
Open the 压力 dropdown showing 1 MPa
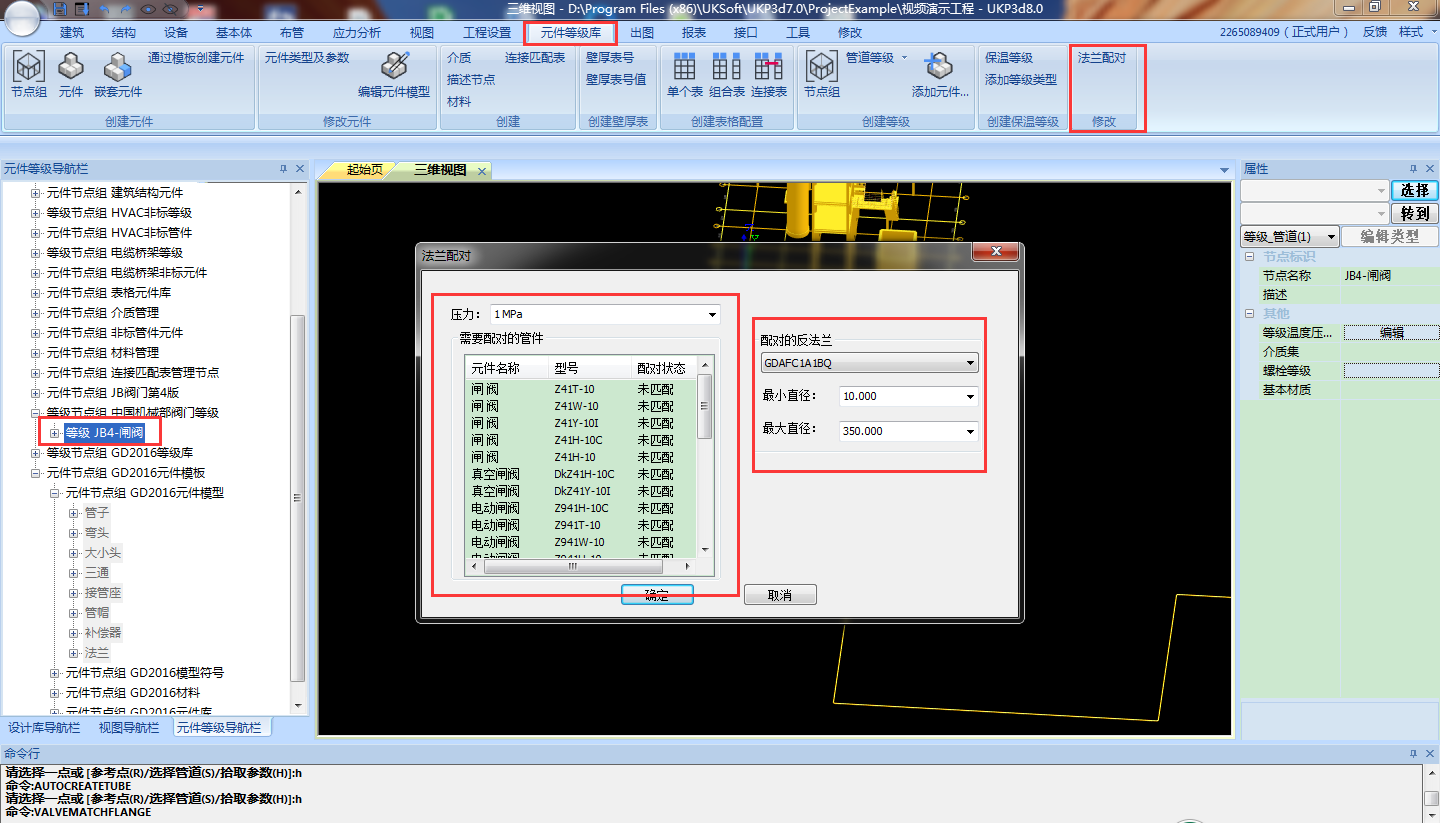point(712,315)
